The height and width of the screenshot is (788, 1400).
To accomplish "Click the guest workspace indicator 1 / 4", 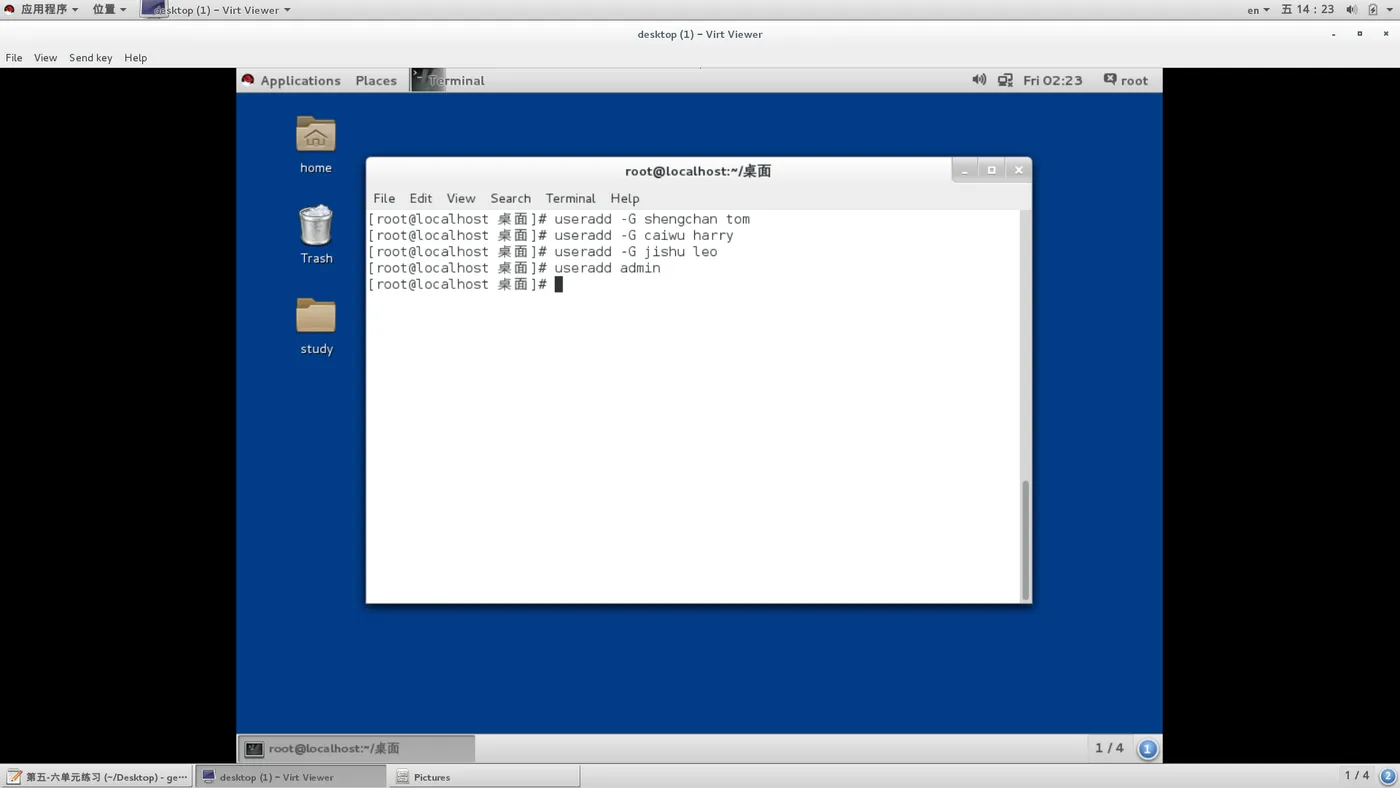I will point(1109,748).
